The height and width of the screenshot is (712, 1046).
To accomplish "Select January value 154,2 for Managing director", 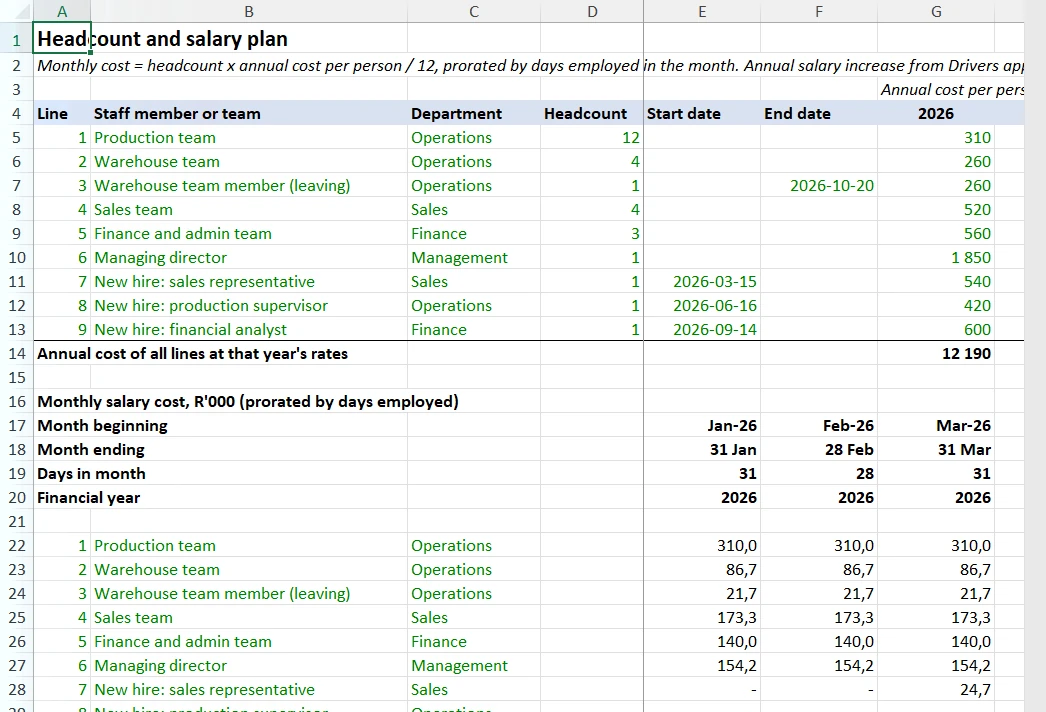I will point(702,666).
